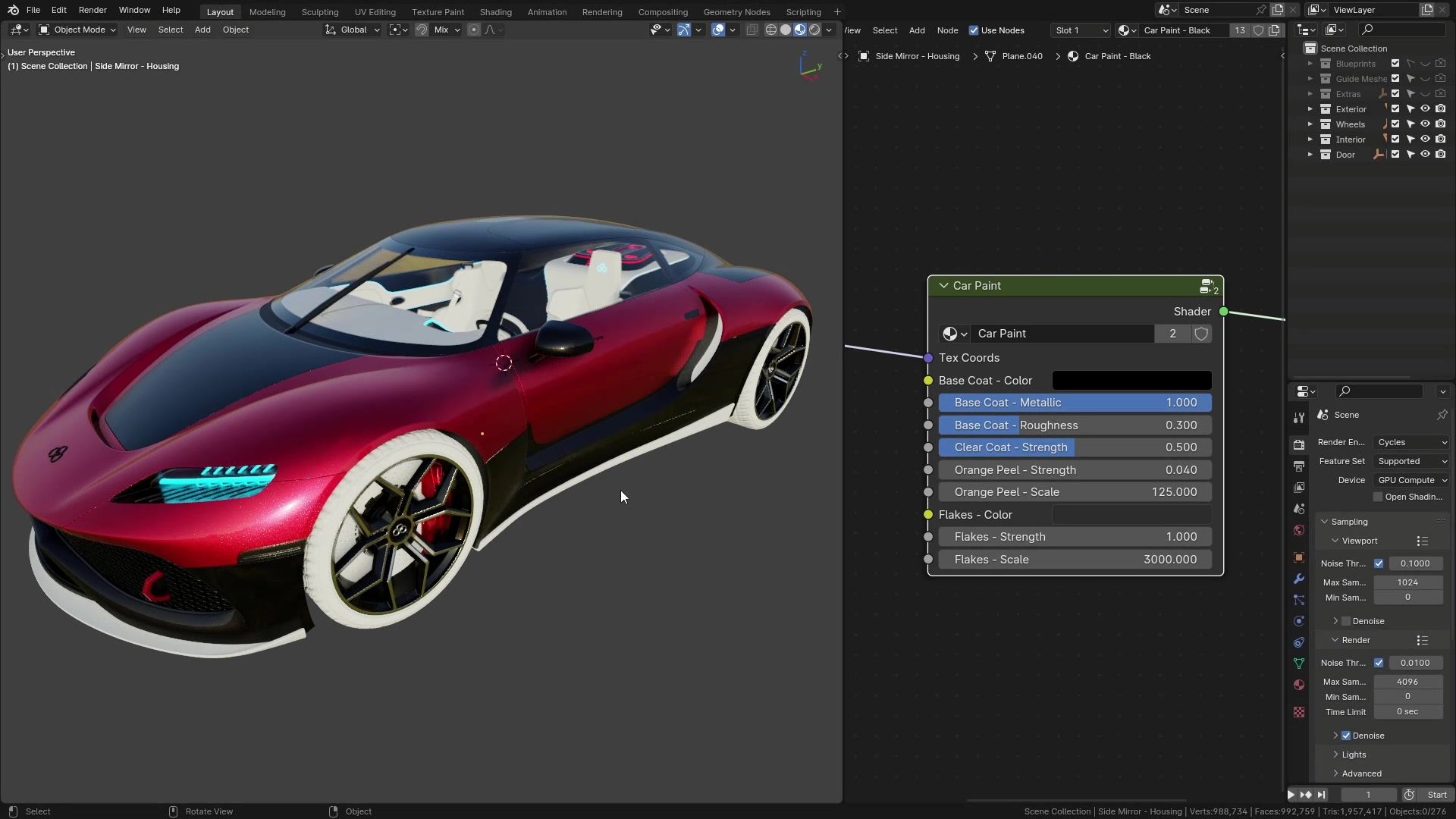Toggle X-ray in viewport header

[752, 30]
